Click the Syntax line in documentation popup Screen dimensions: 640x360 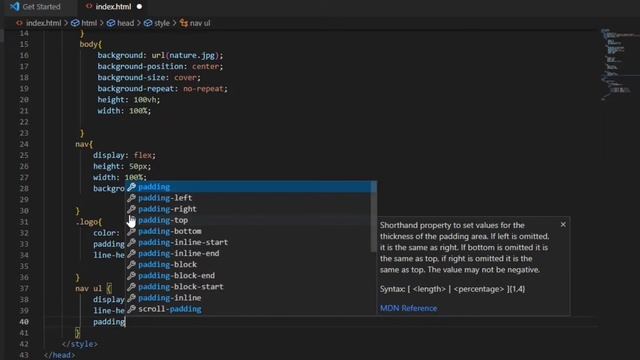point(452,289)
